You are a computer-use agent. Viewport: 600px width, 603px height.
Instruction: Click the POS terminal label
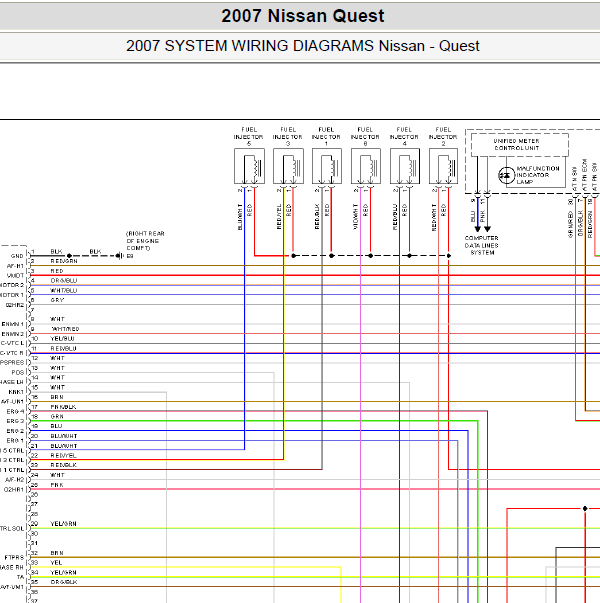click(x=17, y=372)
